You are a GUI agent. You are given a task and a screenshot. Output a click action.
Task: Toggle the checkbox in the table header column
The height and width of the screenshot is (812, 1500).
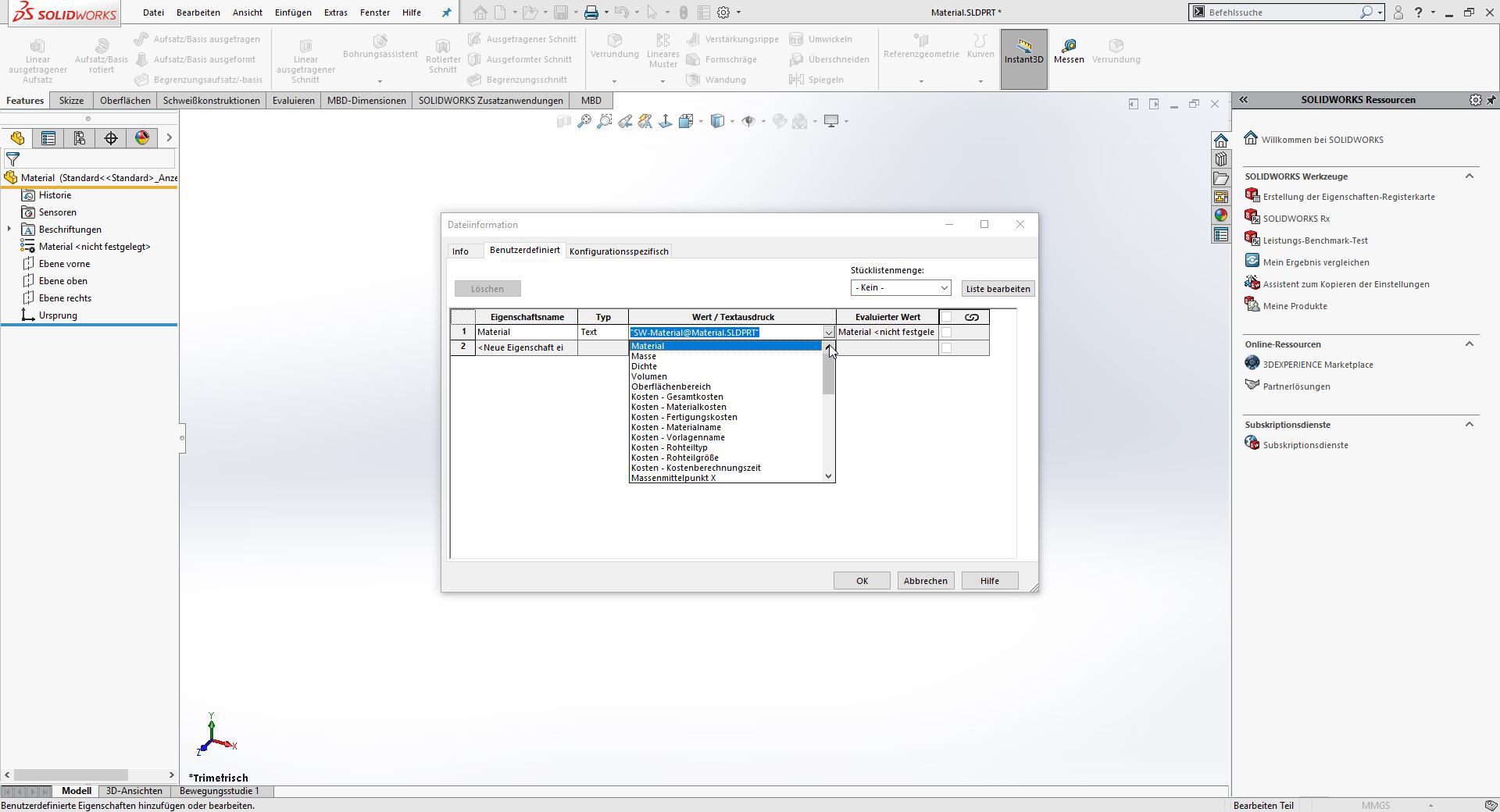[x=946, y=317]
